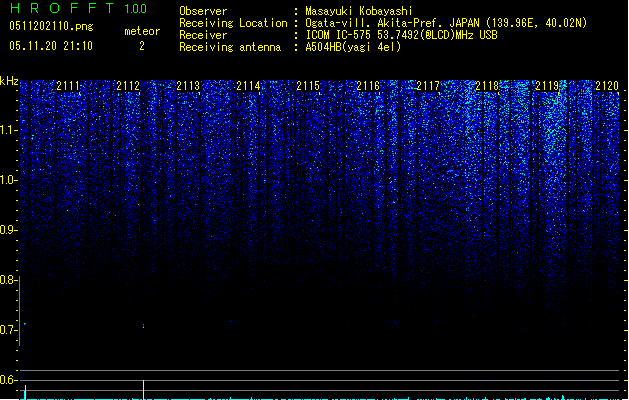This screenshot has width=629, height=400.
Task: Click the HROFFT 1.0.0 title text
Action: coord(79,8)
